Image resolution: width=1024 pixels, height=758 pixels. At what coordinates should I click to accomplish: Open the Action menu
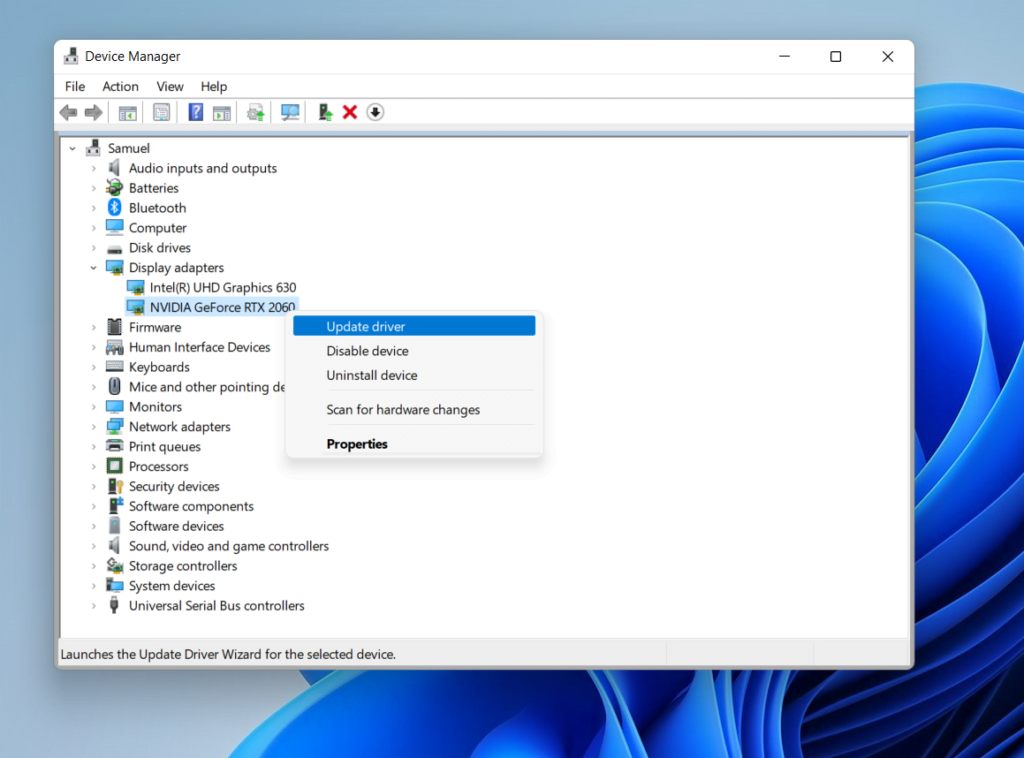(x=120, y=86)
